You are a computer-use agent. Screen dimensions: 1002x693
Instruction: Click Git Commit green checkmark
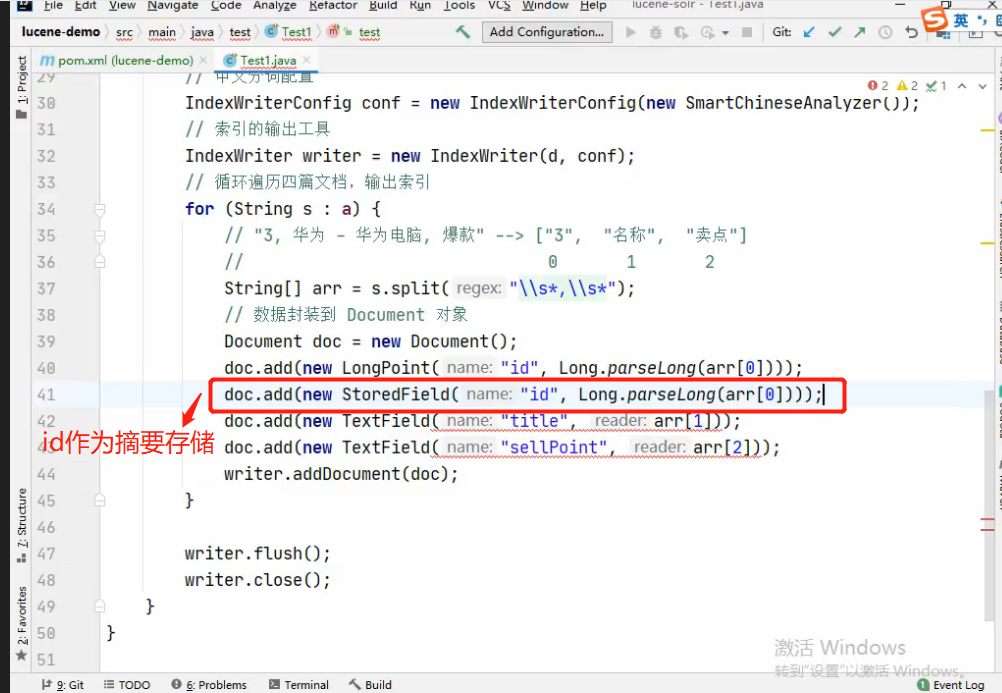click(835, 32)
